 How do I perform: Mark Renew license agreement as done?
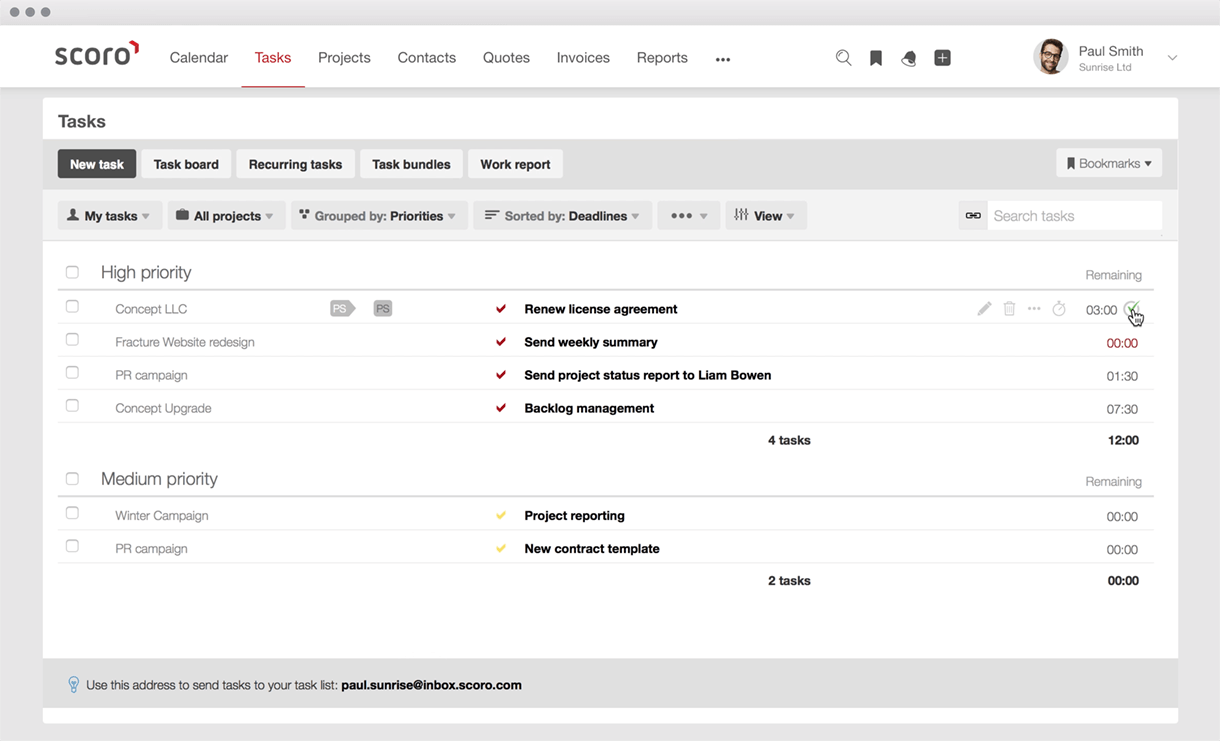click(x=1131, y=309)
